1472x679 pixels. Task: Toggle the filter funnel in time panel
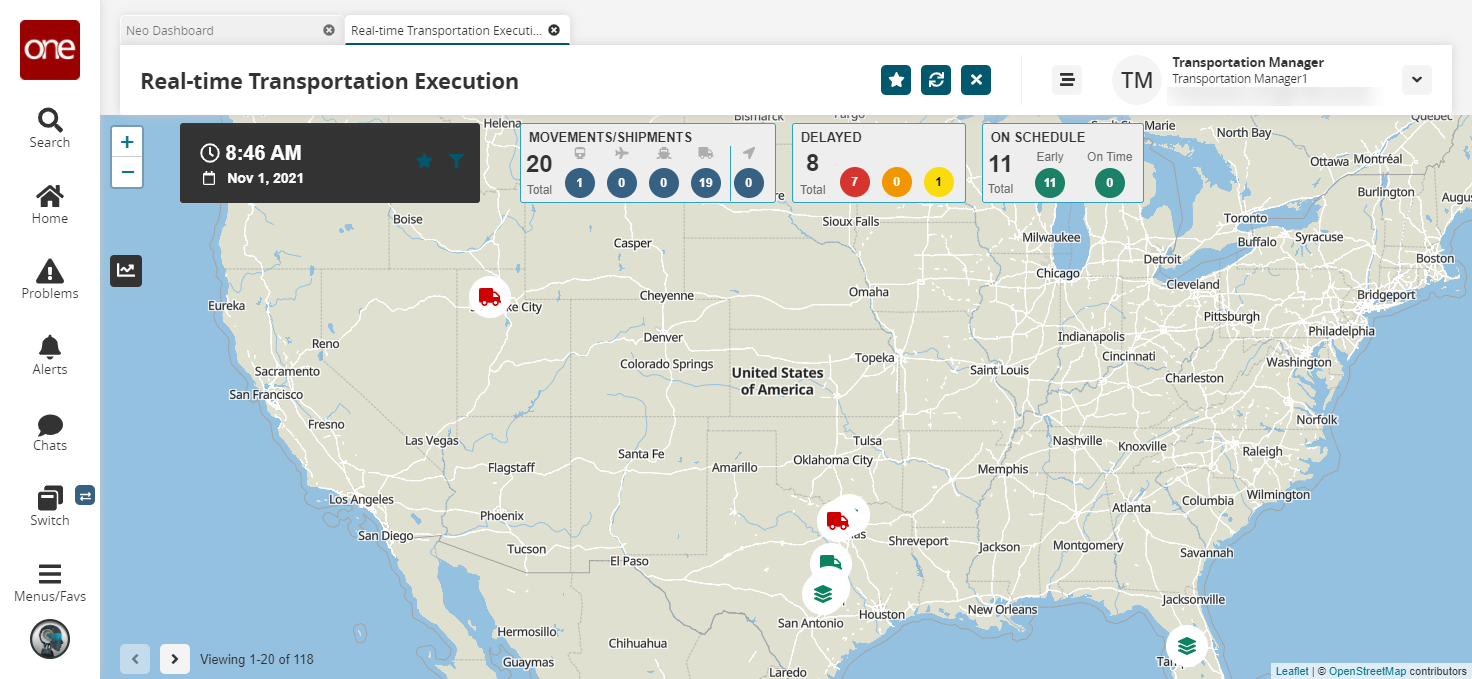click(x=456, y=161)
